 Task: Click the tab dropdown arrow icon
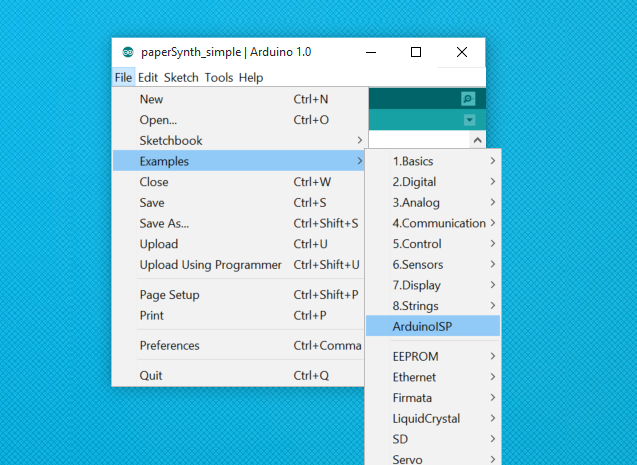[x=470, y=120]
